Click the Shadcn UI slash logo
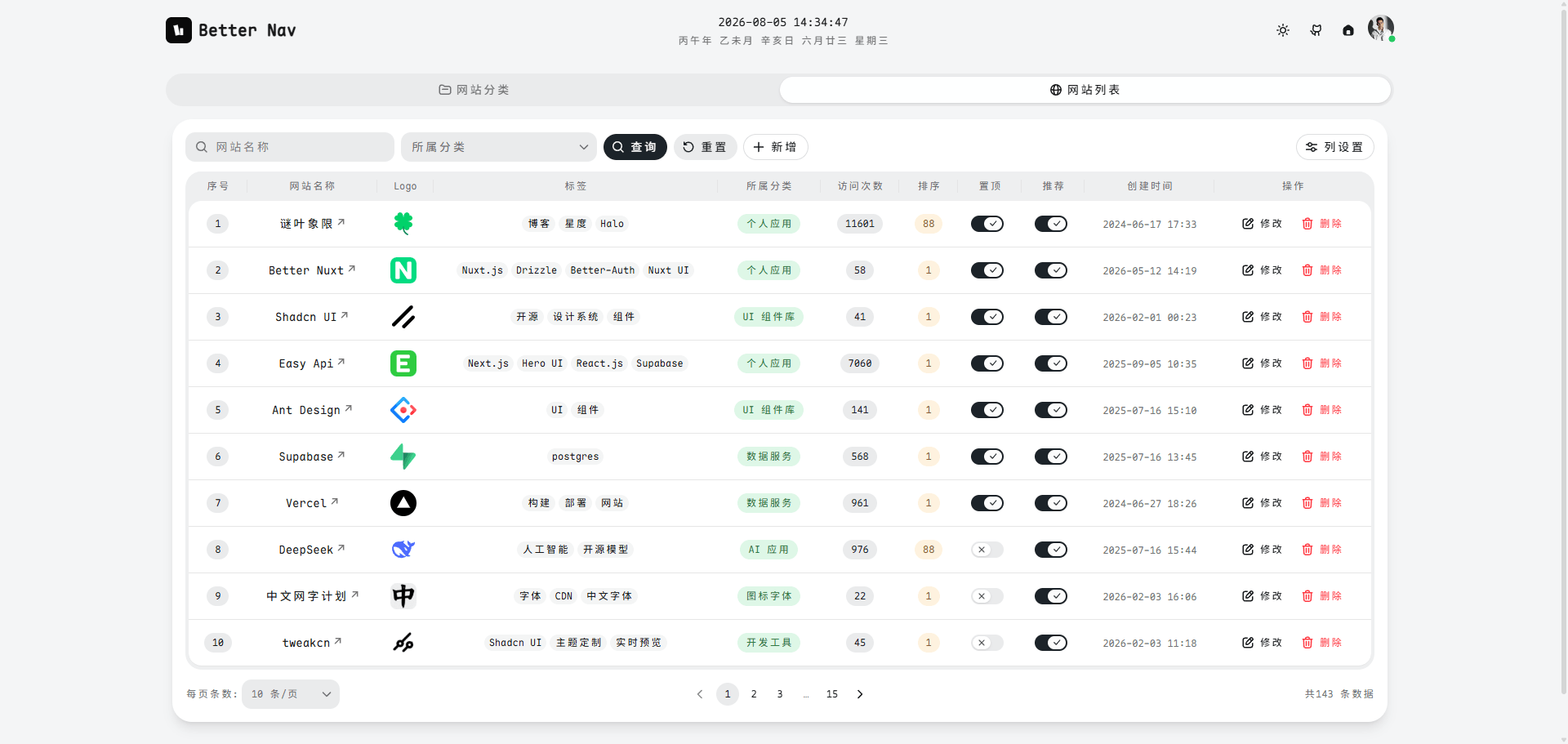Viewport: 1568px width, 744px height. pos(403,317)
